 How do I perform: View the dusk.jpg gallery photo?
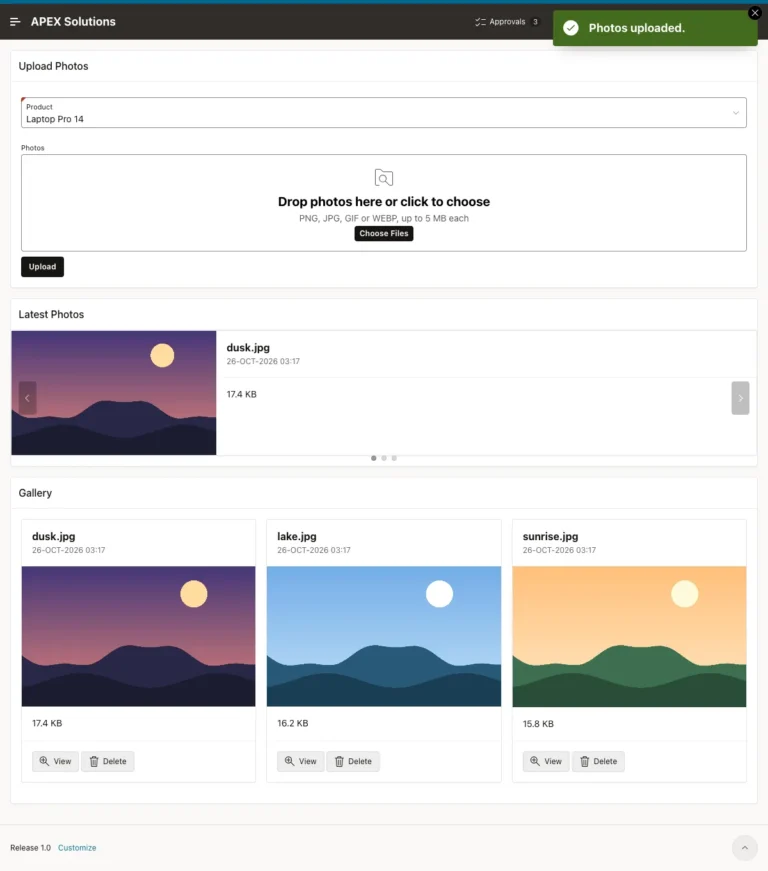pyautogui.click(x=56, y=761)
